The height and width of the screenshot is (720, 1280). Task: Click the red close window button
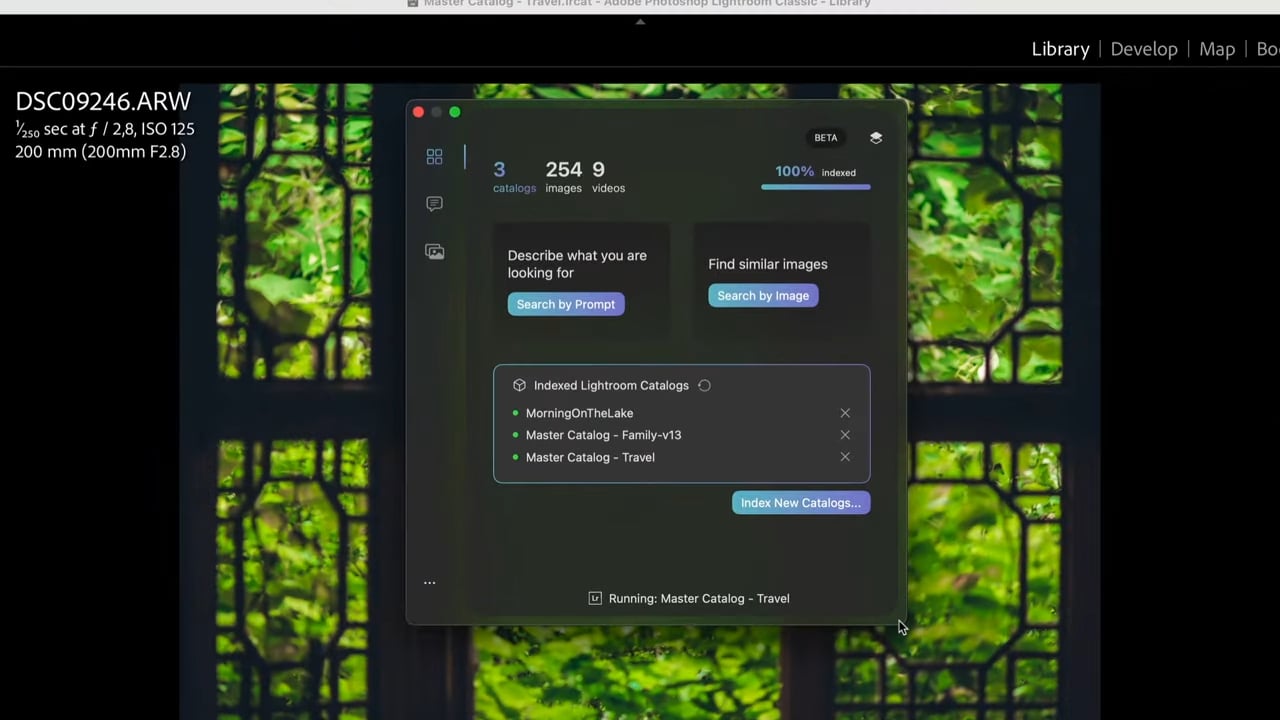(418, 112)
